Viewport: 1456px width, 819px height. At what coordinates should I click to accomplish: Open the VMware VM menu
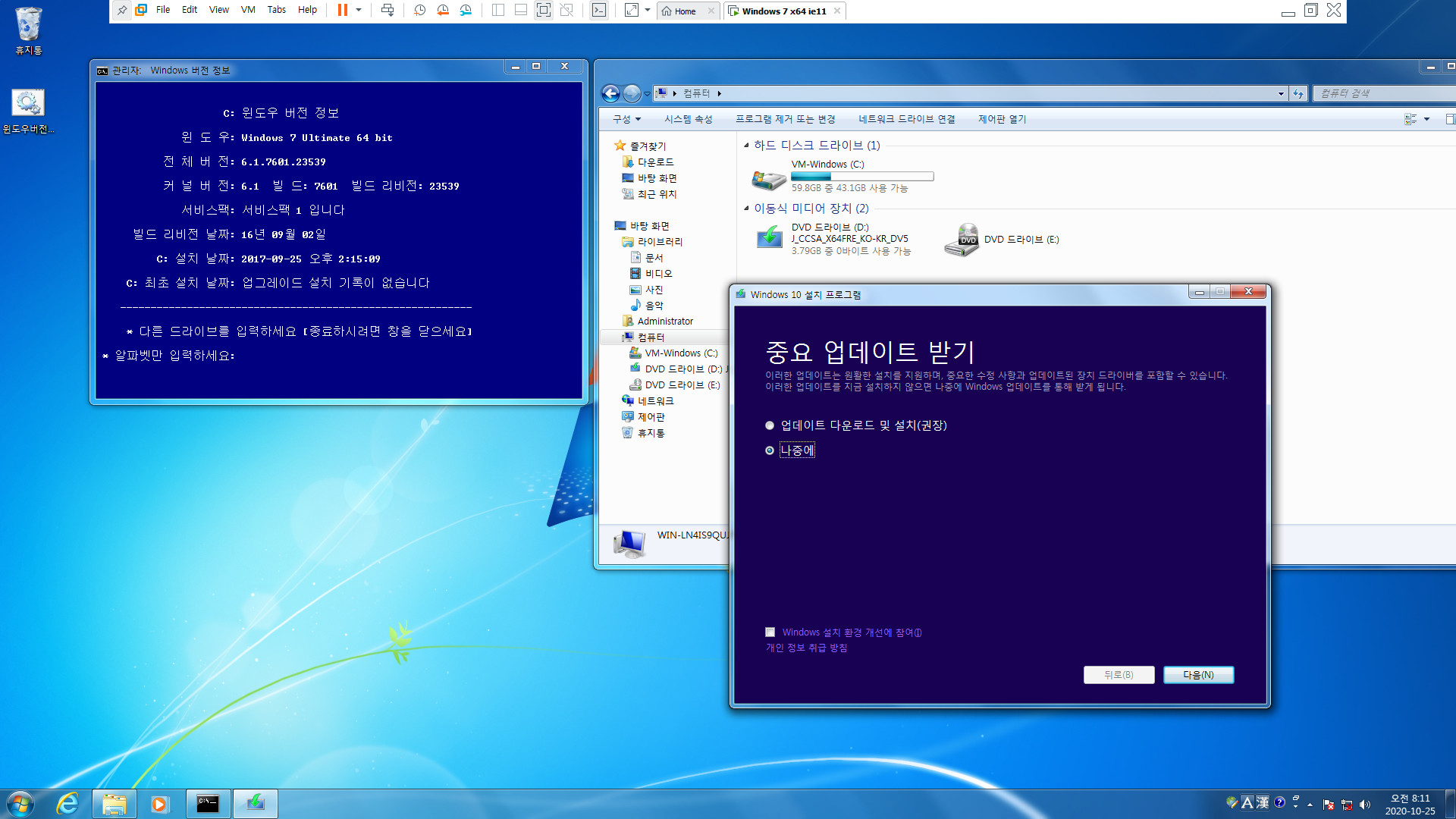(x=248, y=10)
